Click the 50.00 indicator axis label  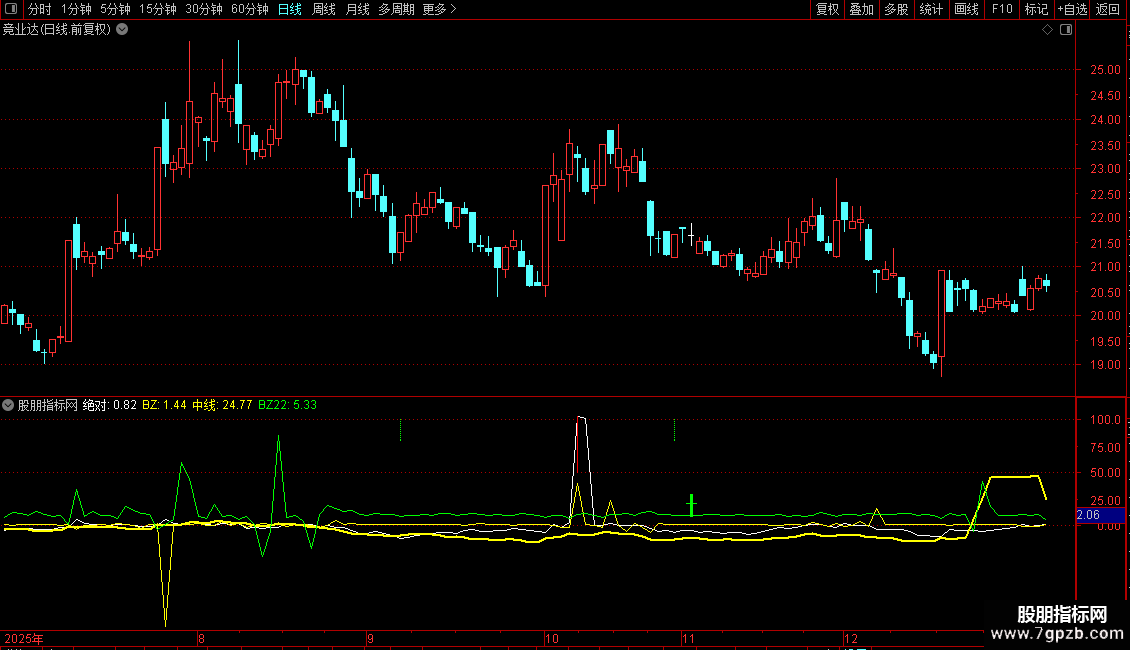click(x=1105, y=473)
